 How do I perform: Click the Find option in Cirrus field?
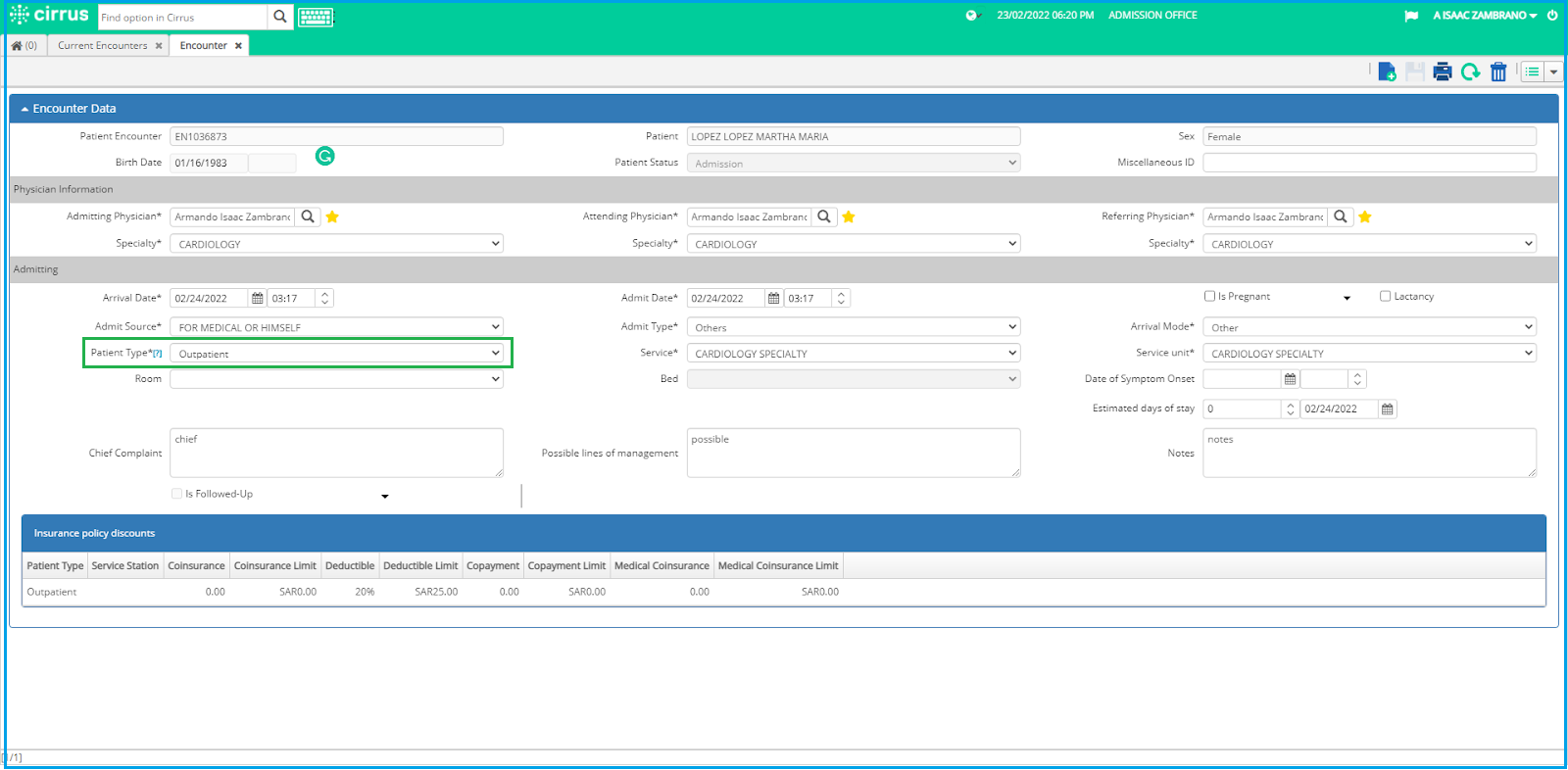(182, 17)
